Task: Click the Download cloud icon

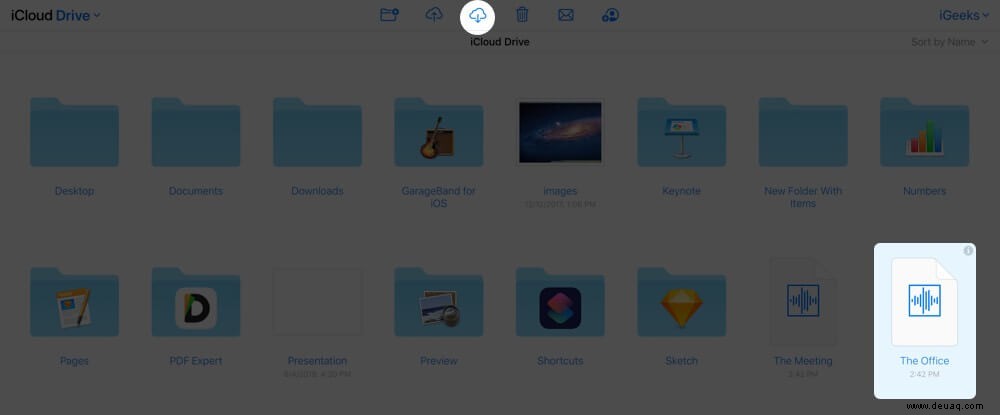Action: coord(478,15)
